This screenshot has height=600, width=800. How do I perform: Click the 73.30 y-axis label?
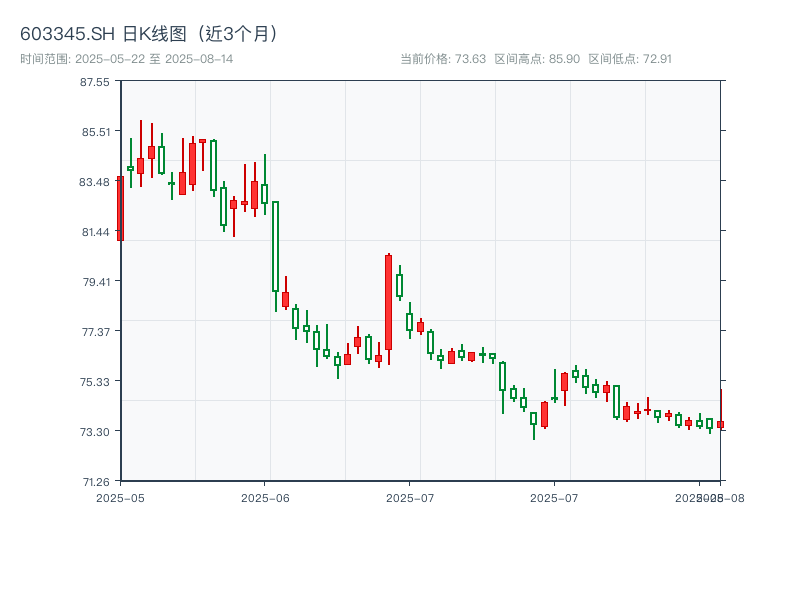(x=95, y=432)
